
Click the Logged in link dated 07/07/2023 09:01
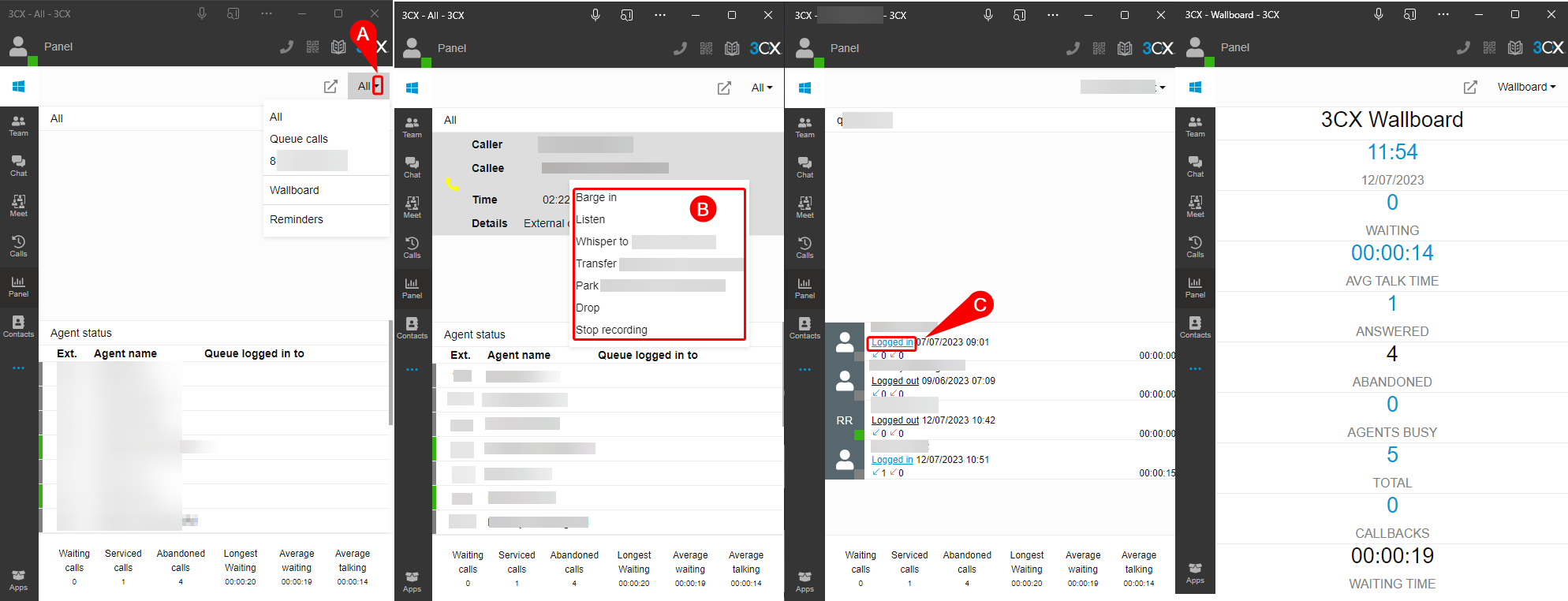(892, 342)
